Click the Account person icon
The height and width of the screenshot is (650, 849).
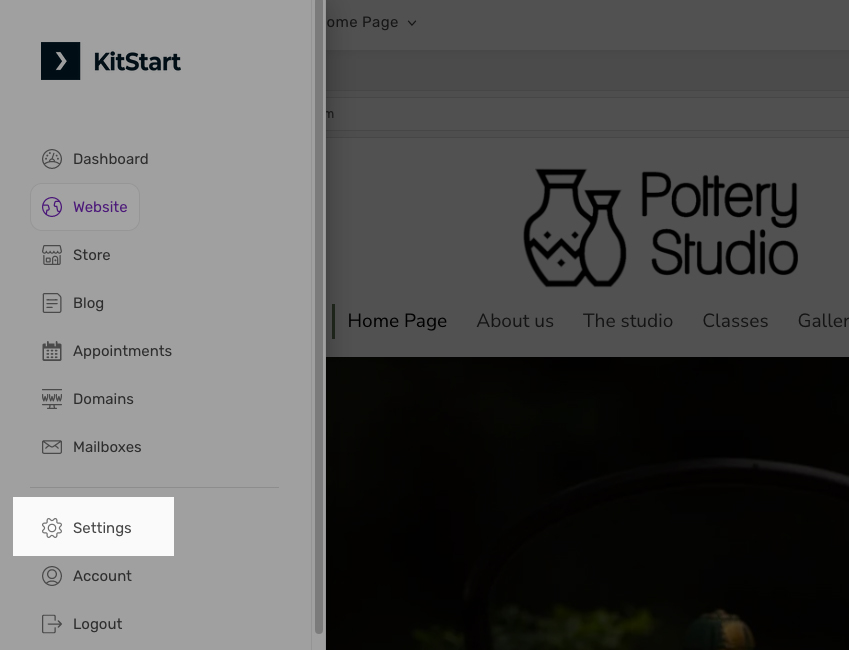point(52,576)
